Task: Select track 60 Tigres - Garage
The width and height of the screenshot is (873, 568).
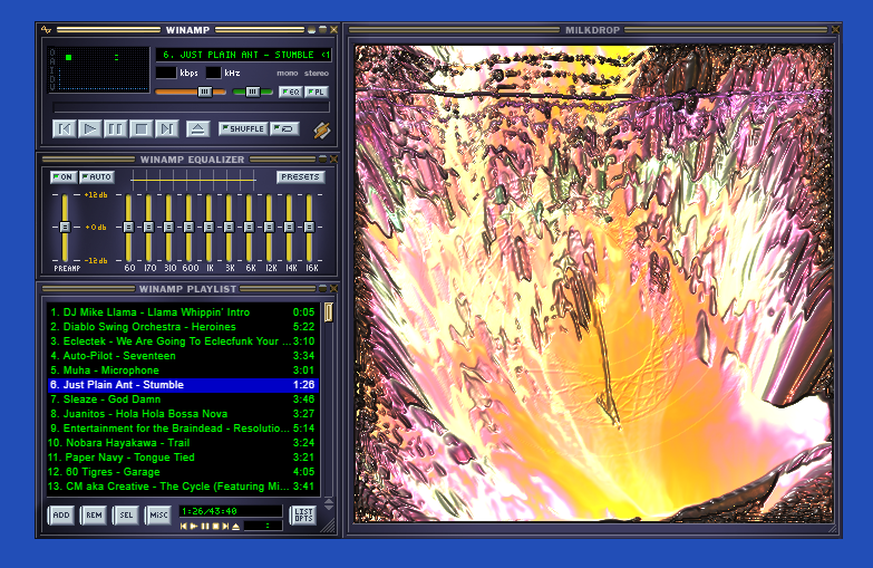Action: [x=183, y=472]
